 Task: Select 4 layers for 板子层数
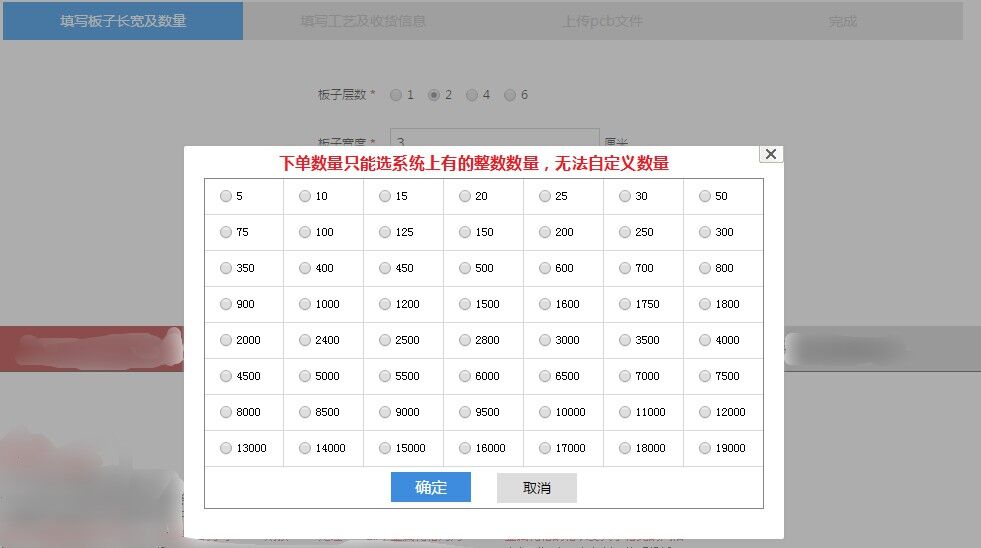pyautogui.click(x=472, y=96)
